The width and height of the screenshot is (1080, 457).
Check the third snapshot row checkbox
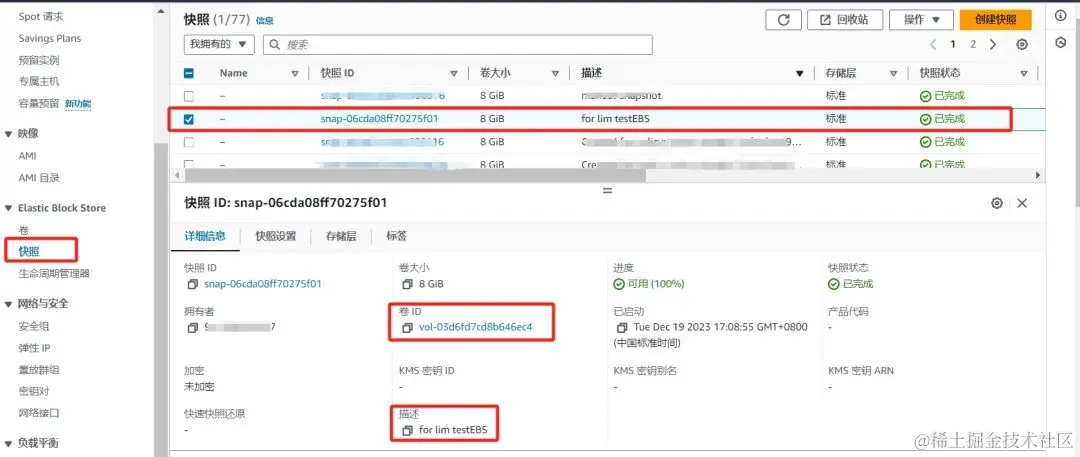(x=189, y=142)
